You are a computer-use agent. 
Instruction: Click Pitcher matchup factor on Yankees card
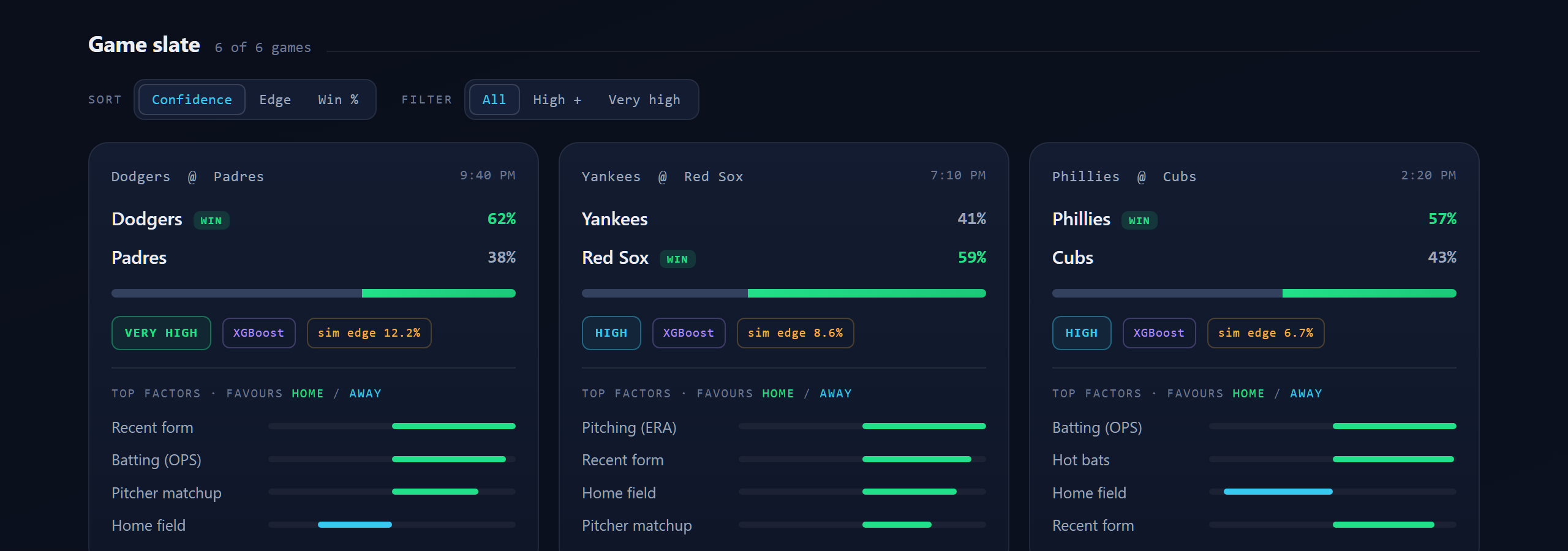[784, 525]
